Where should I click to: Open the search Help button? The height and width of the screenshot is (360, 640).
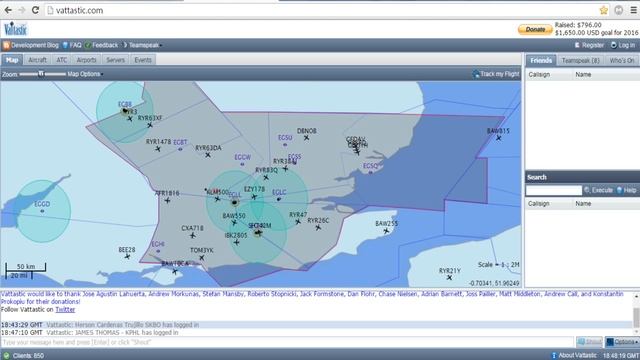click(627, 191)
